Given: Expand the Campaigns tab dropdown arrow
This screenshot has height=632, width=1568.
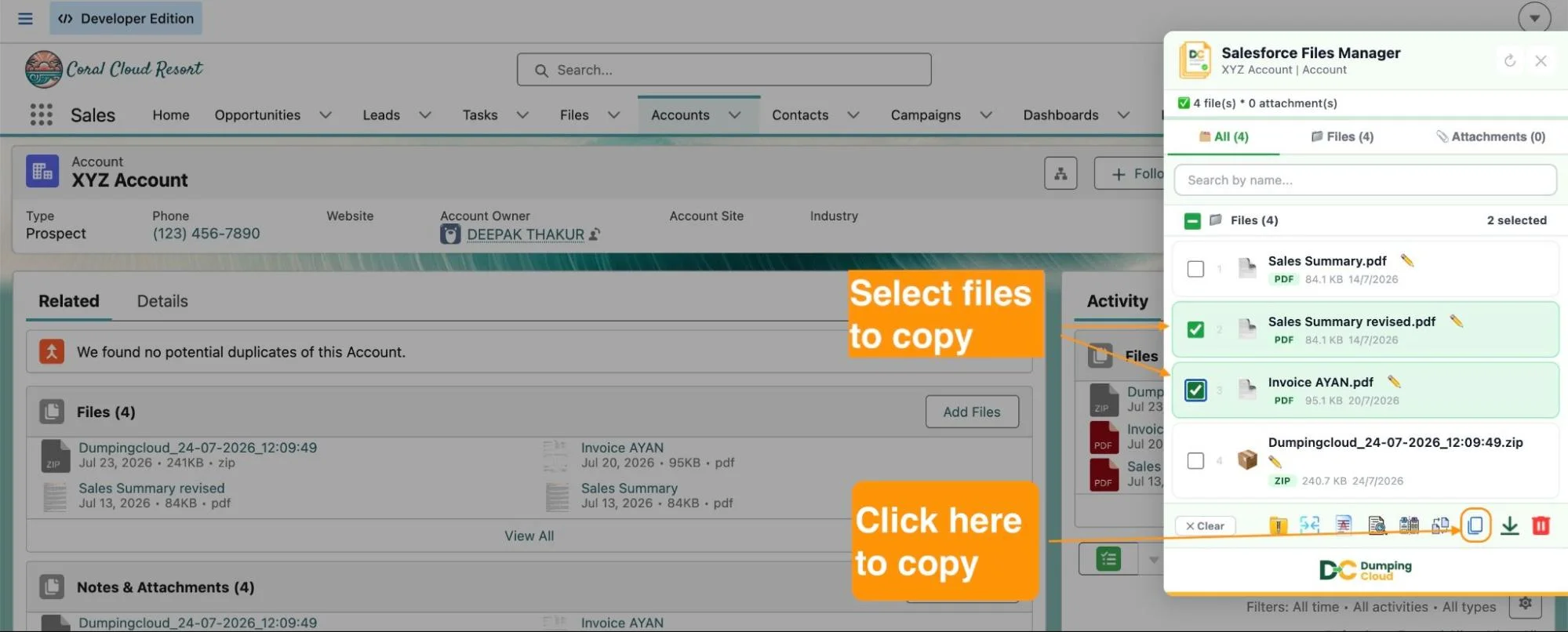Looking at the screenshot, I should (x=986, y=115).
